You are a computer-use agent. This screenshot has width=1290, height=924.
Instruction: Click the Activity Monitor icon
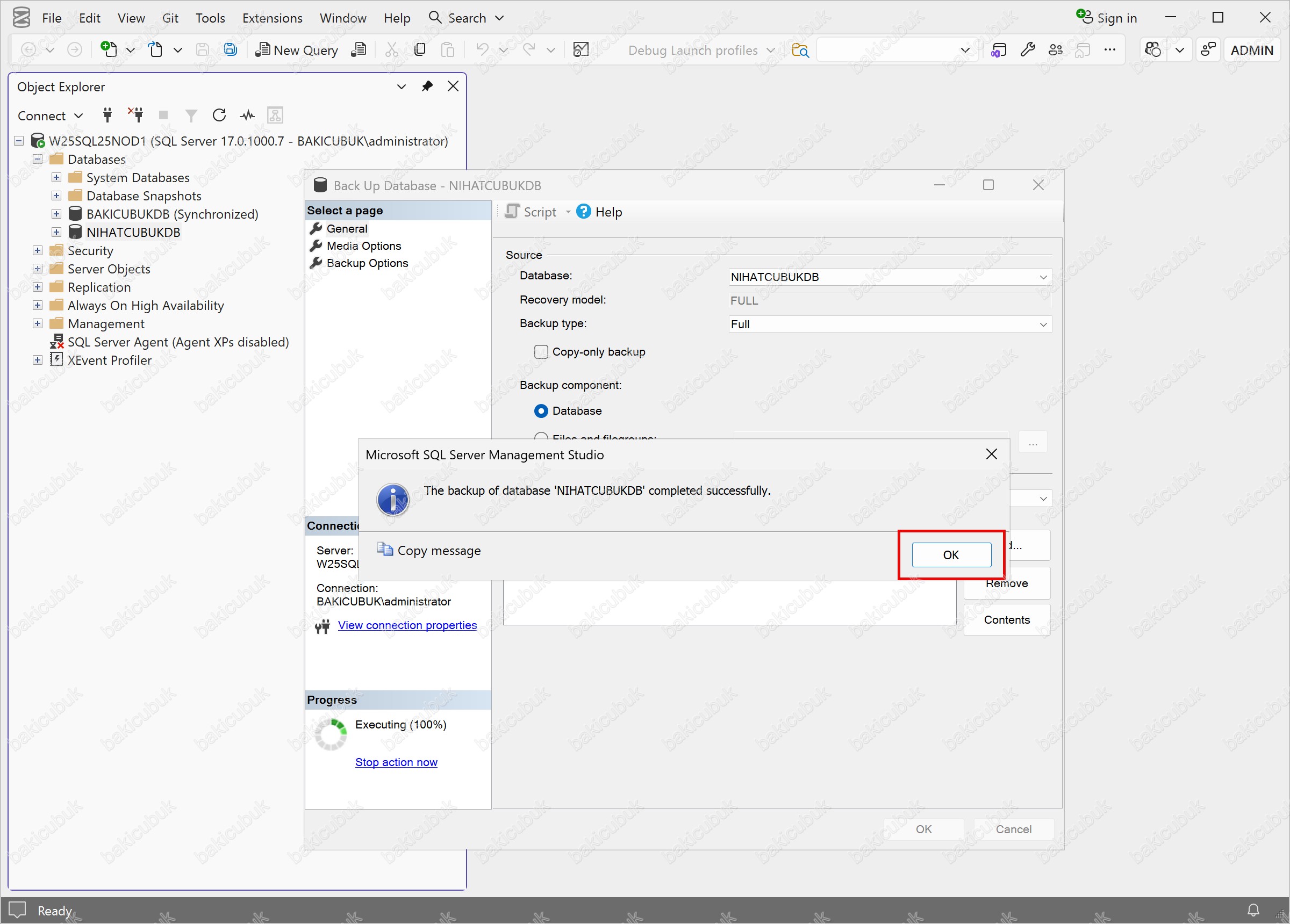coord(247,115)
